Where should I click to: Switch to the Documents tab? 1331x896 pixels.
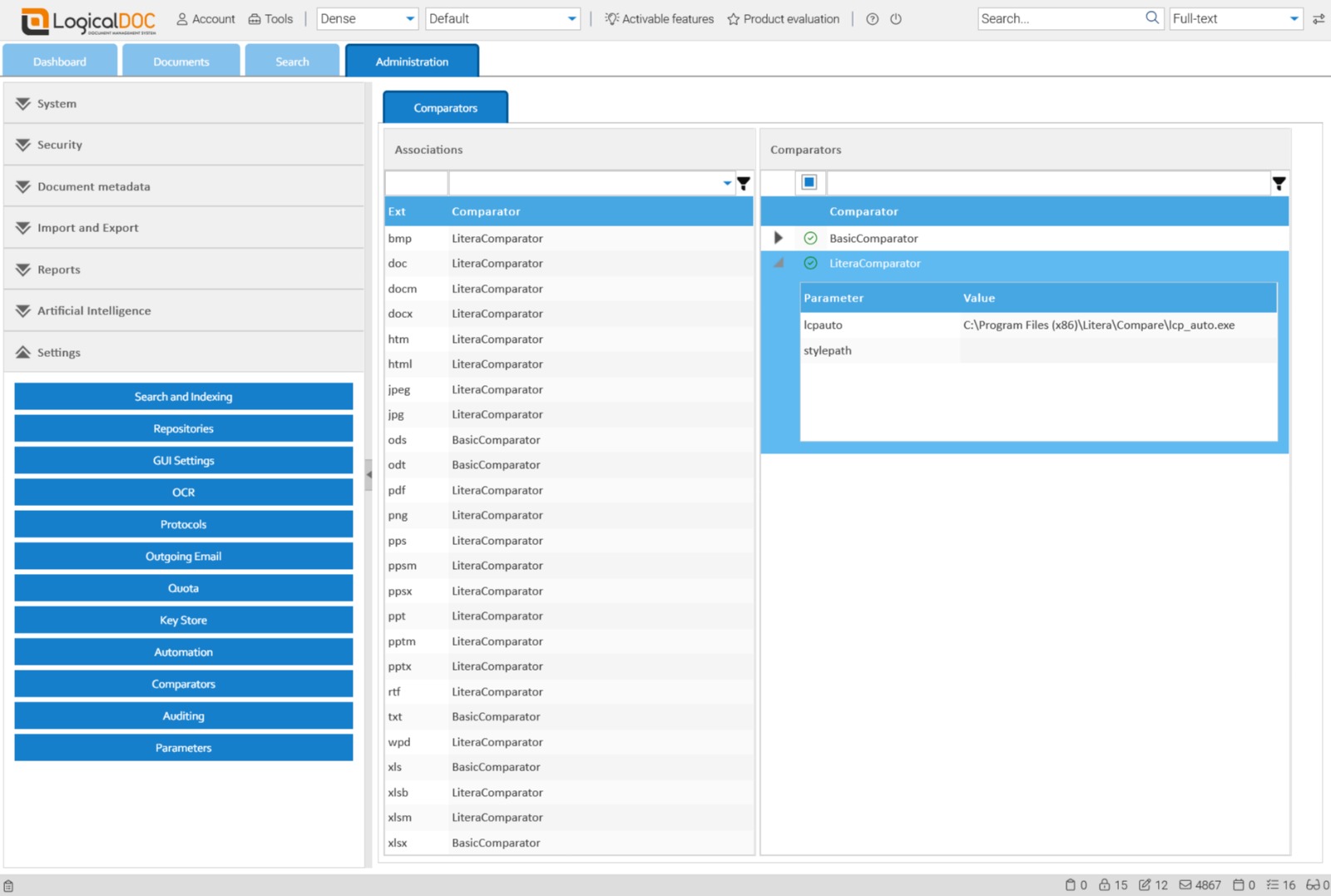[181, 62]
